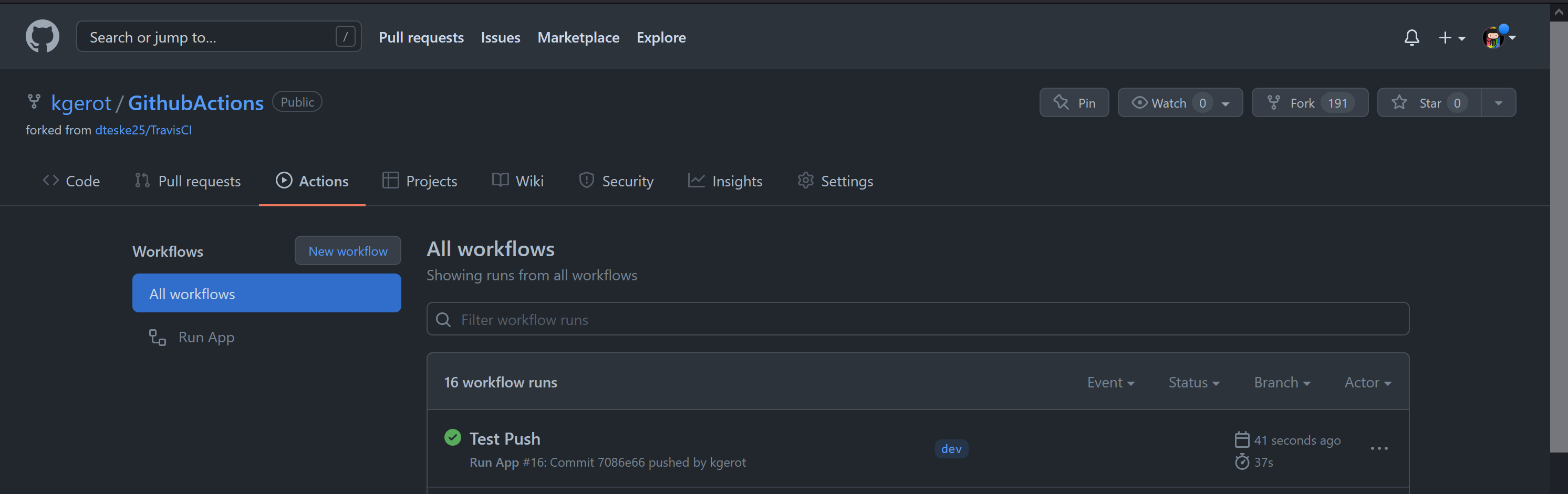Click the page scrollbar up arrow
The image size is (1568, 494).
(x=1559, y=12)
